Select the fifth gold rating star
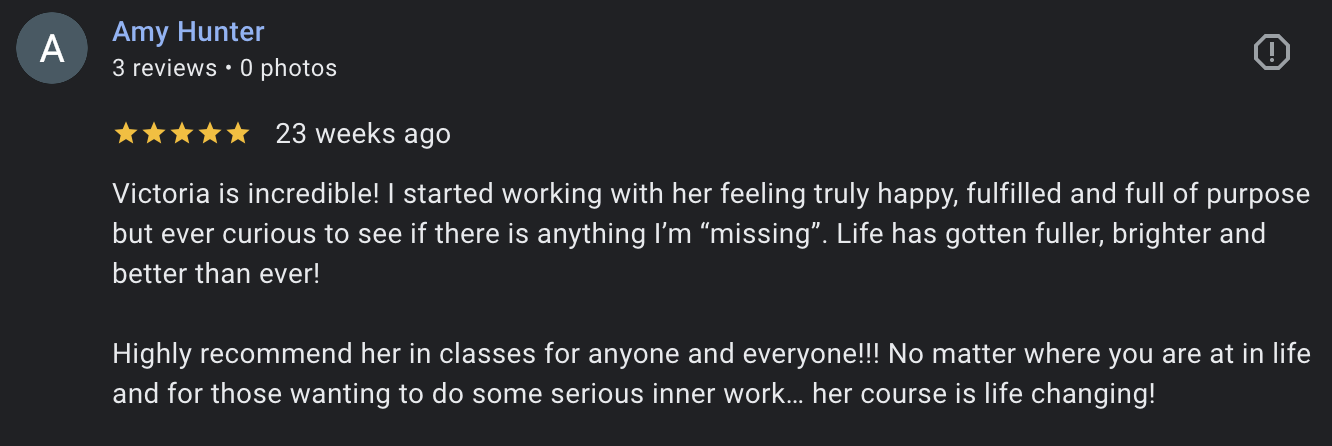The image size is (1332, 446). [237, 133]
